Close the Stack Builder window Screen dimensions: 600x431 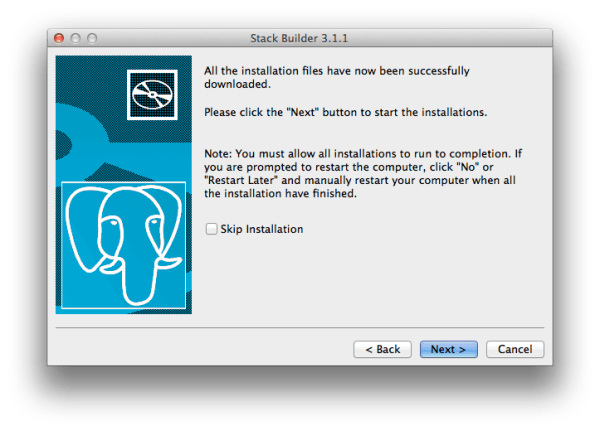point(59,38)
